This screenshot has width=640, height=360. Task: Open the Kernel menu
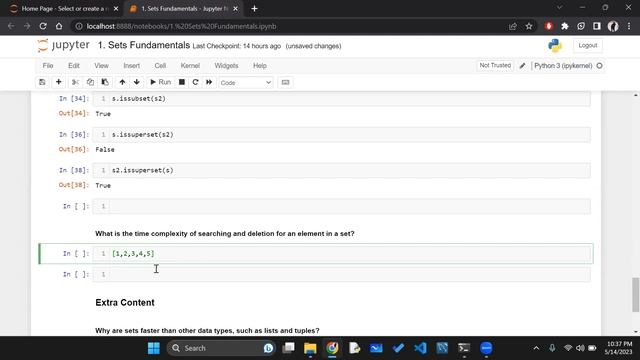(190, 66)
